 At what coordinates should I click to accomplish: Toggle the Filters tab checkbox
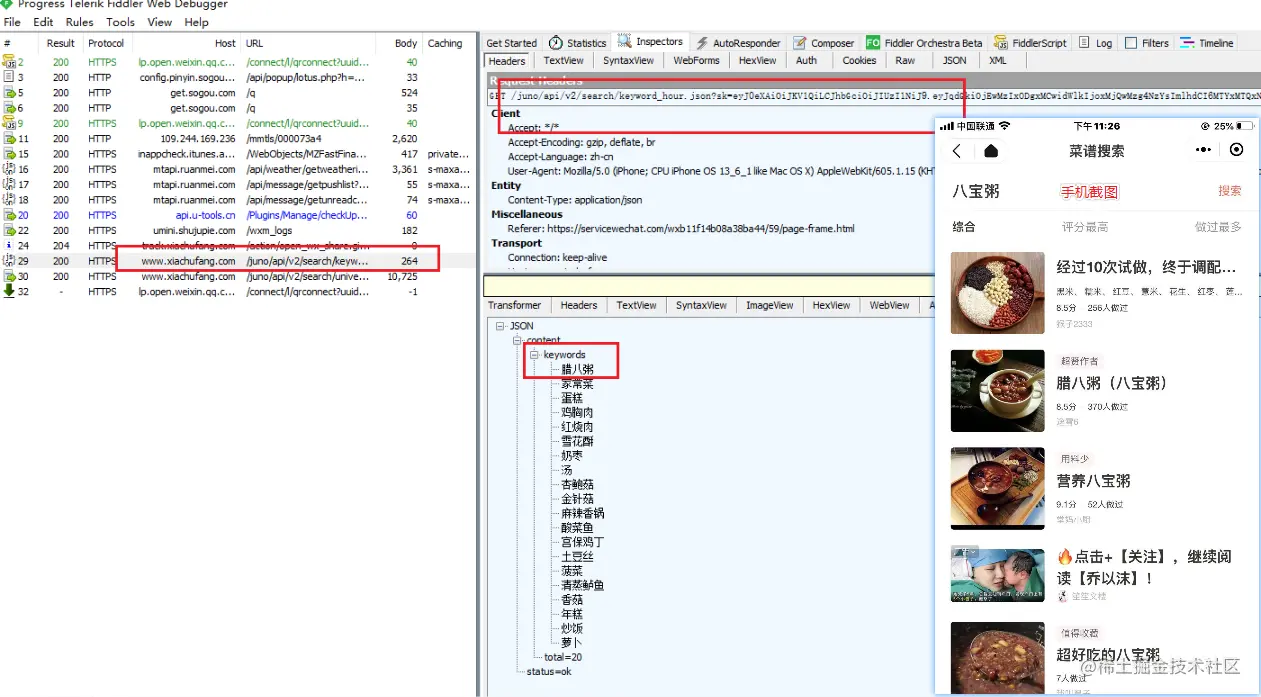pos(1131,43)
